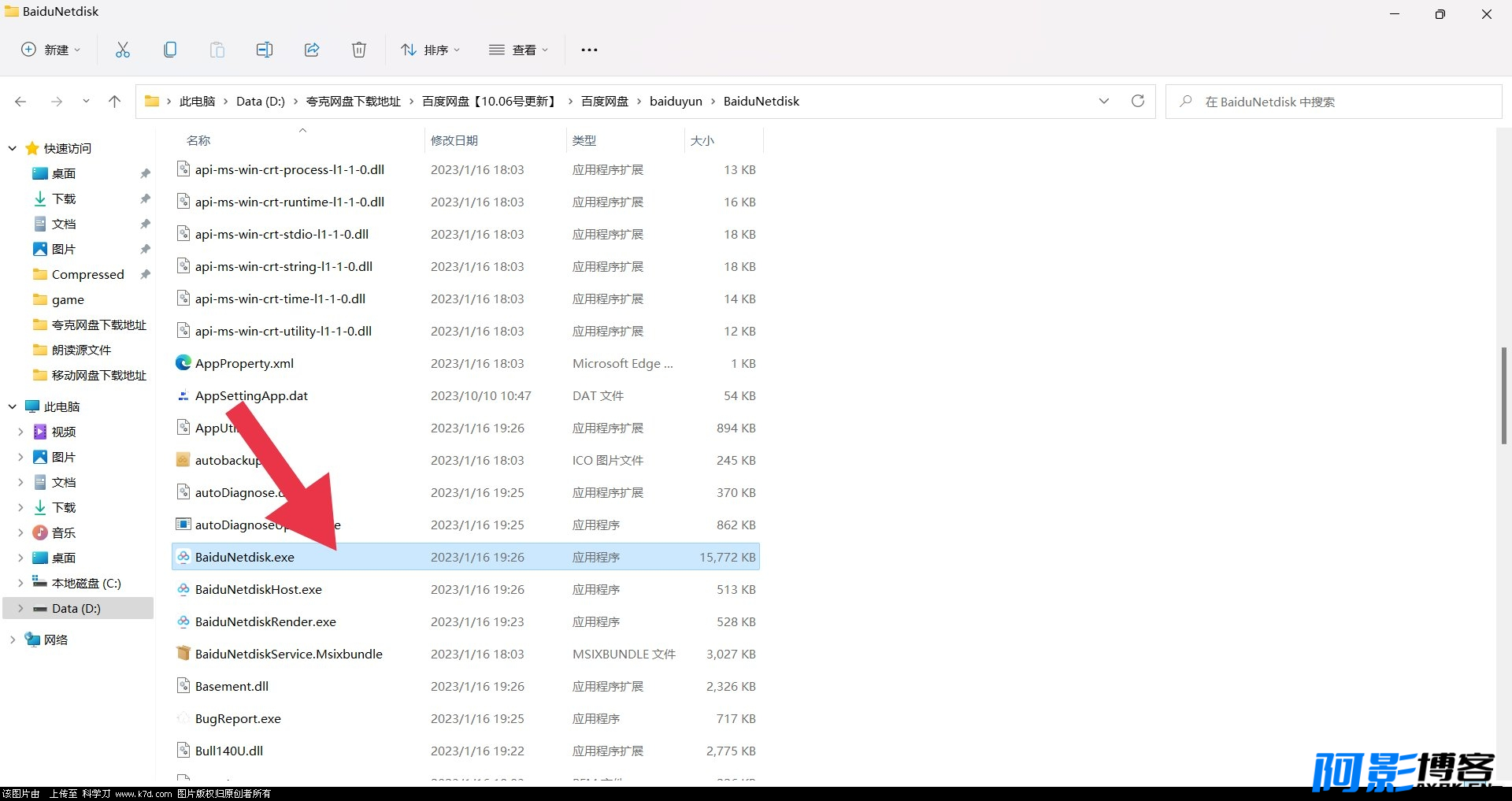The height and width of the screenshot is (801, 1512).
Task: Click the vertical scrollbar of file list
Action: tap(1503, 395)
